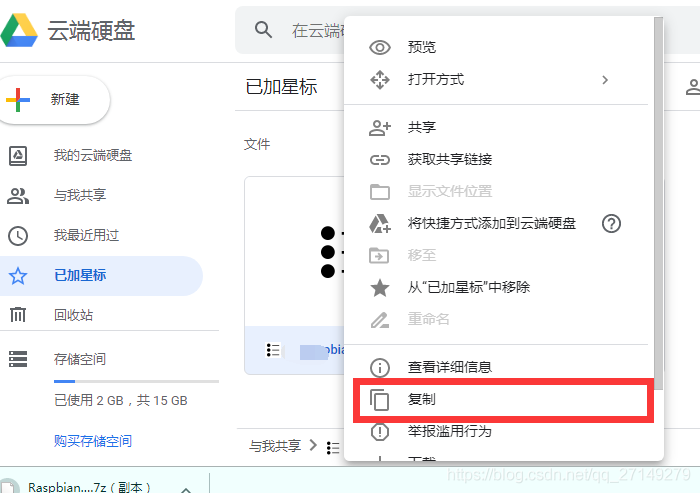Click 存储空间 storage item
Image resolution: width=700 pixels, height=493 pixels.
(79, 359)
